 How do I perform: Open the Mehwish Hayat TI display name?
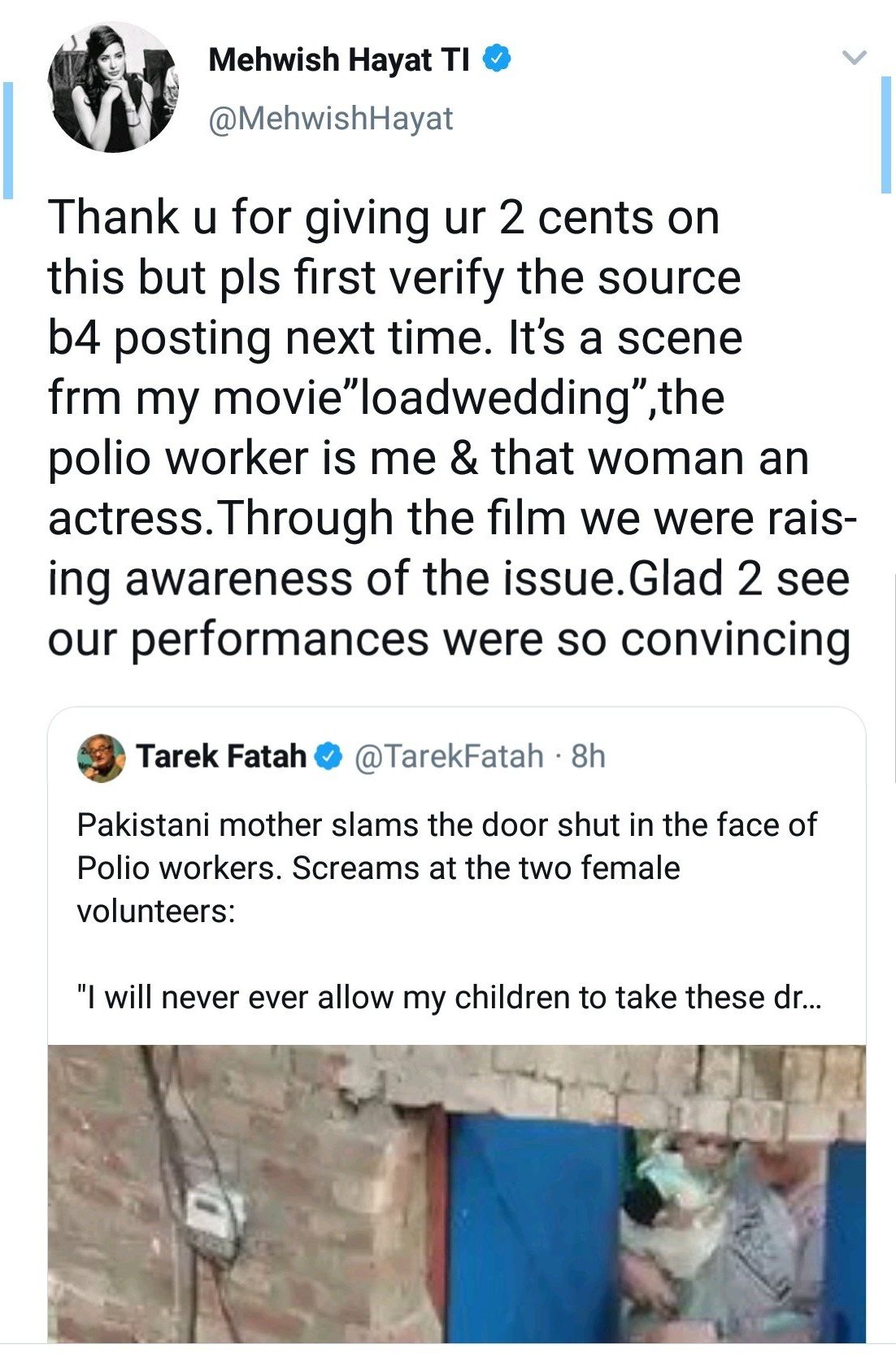339,60
